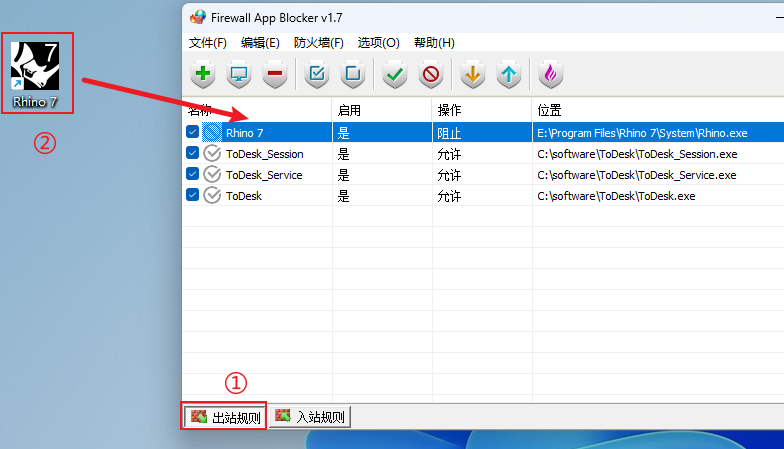
Task: Uncheck the Rhino 7 rule checkbox
Action: pos(192,132)
